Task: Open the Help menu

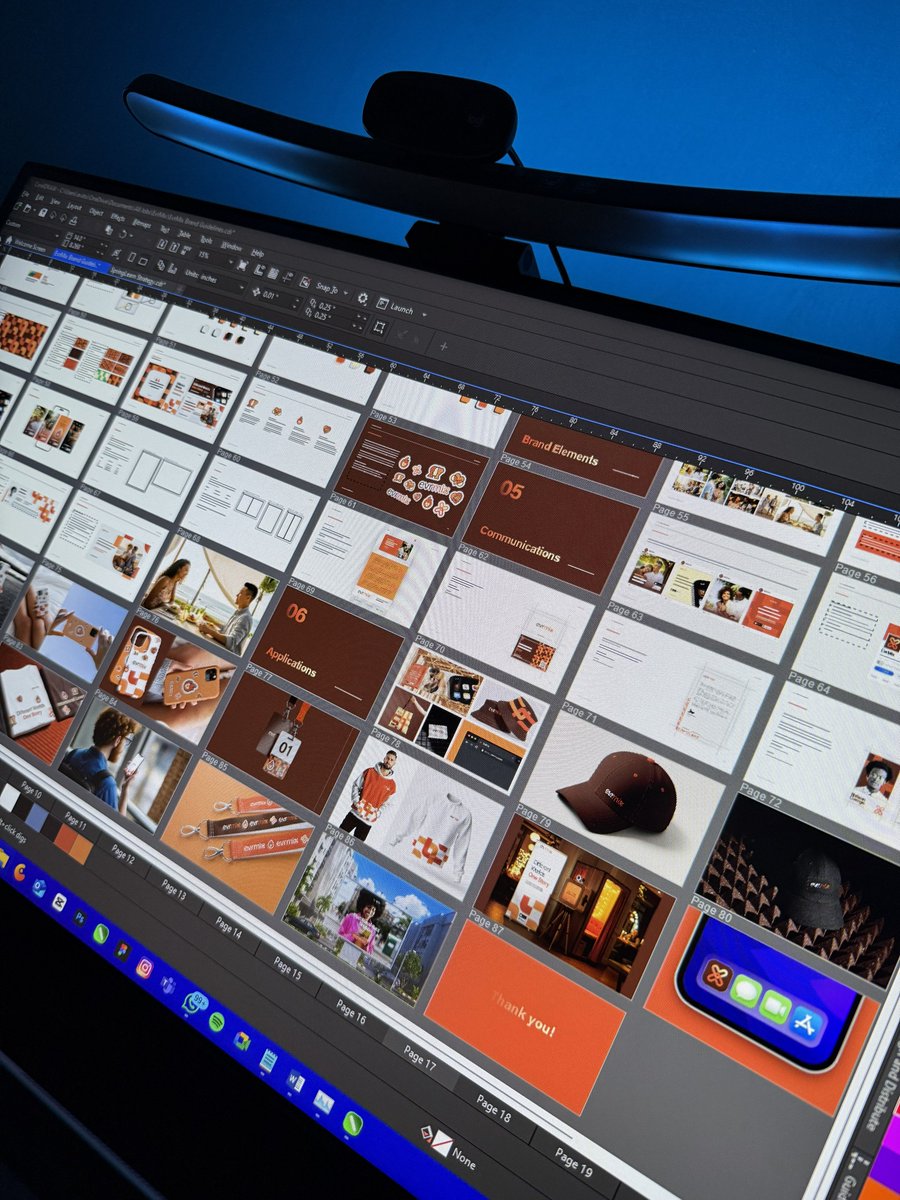Action: coord(257,254)
